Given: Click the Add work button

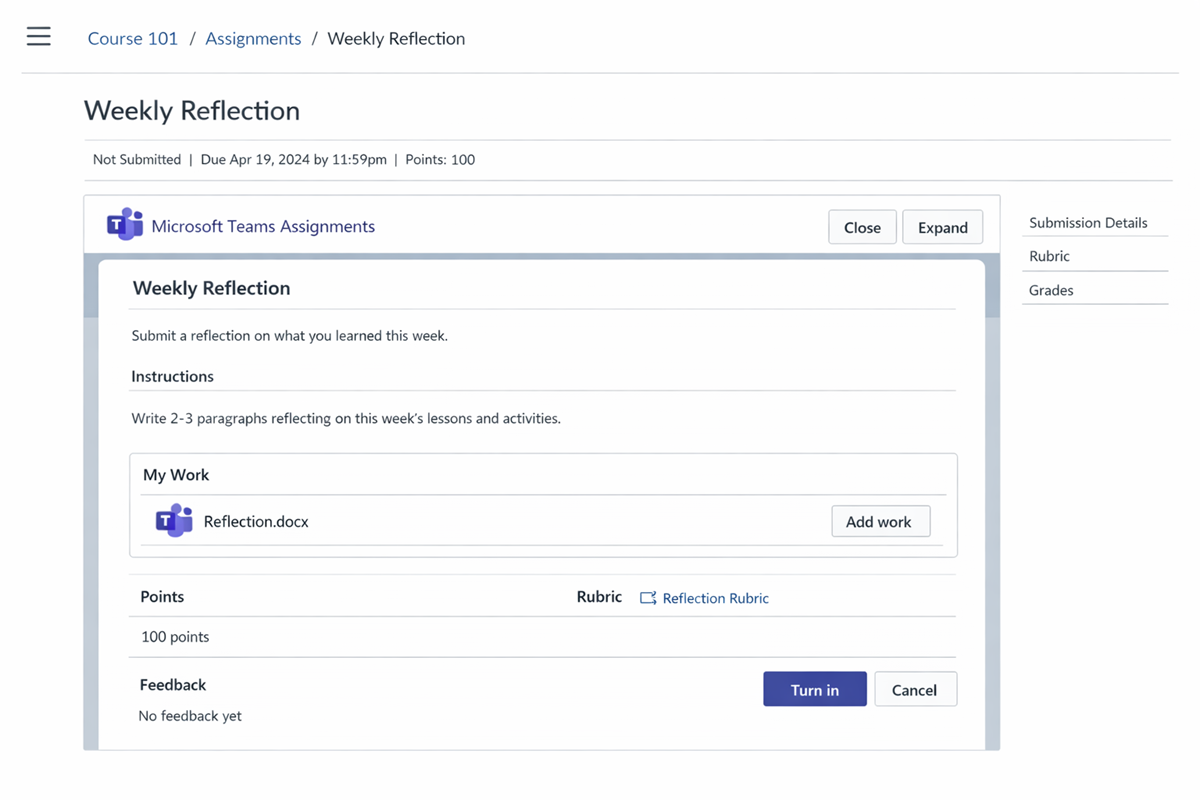Looking at the screenshot, I should 880,521.
